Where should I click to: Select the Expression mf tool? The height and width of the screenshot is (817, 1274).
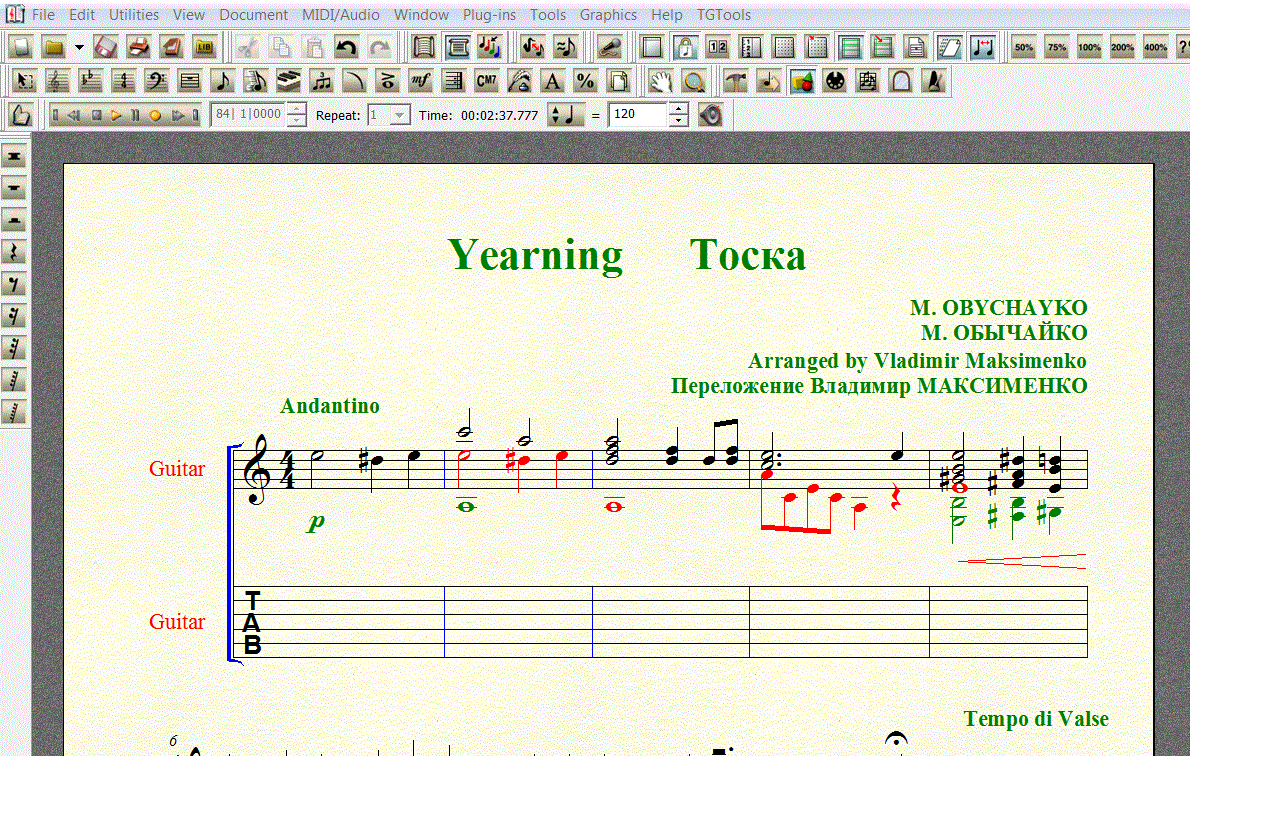point(419,81)
